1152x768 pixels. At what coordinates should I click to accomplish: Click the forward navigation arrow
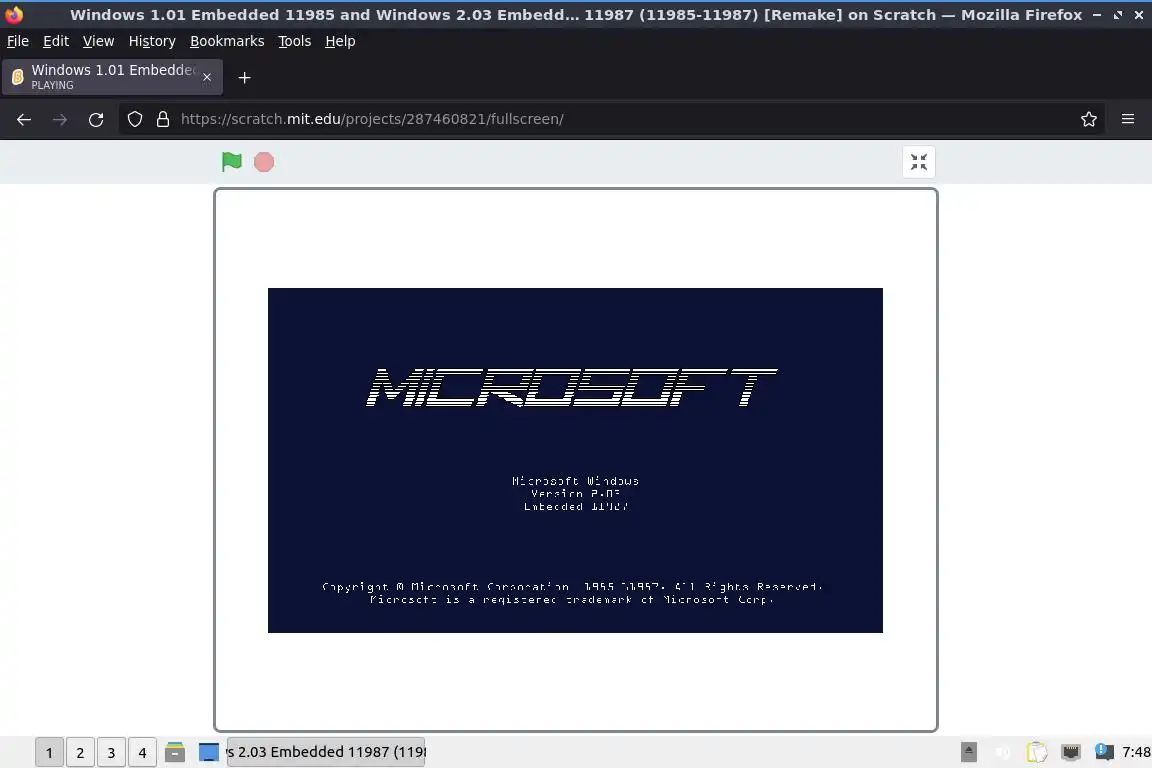[60, 119]
